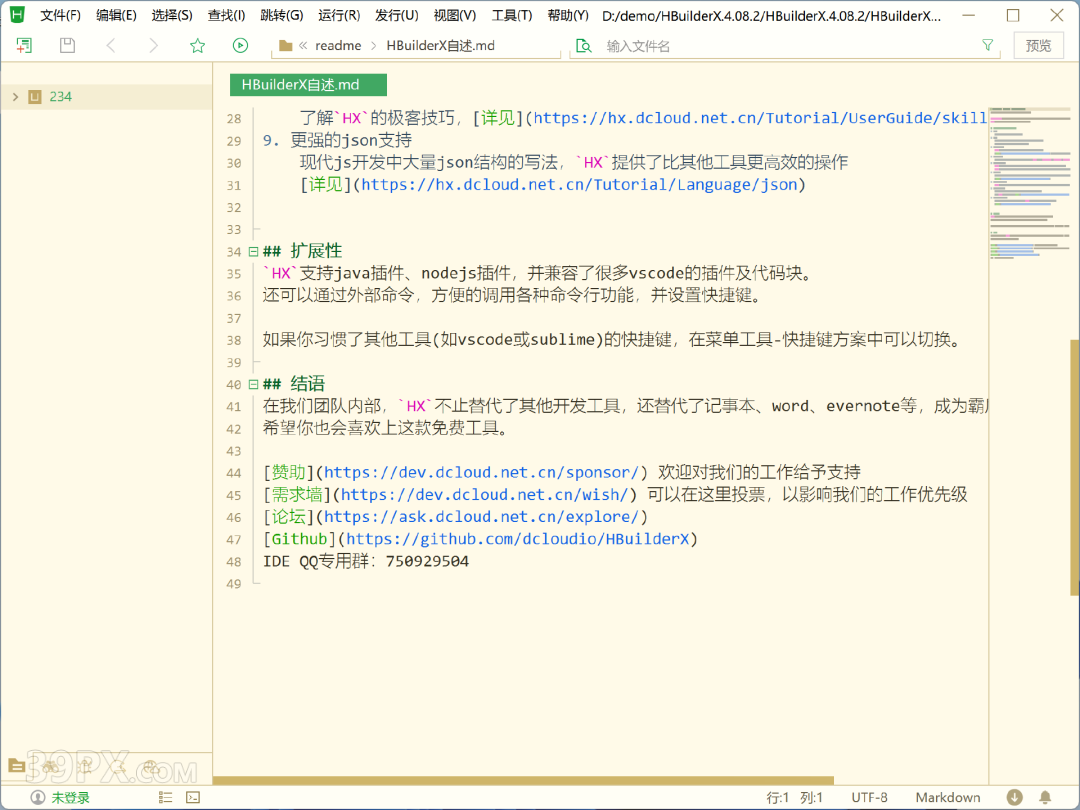Open the terminal icon in status bar
The image size is (1080, 810).
tap(194, 798)
